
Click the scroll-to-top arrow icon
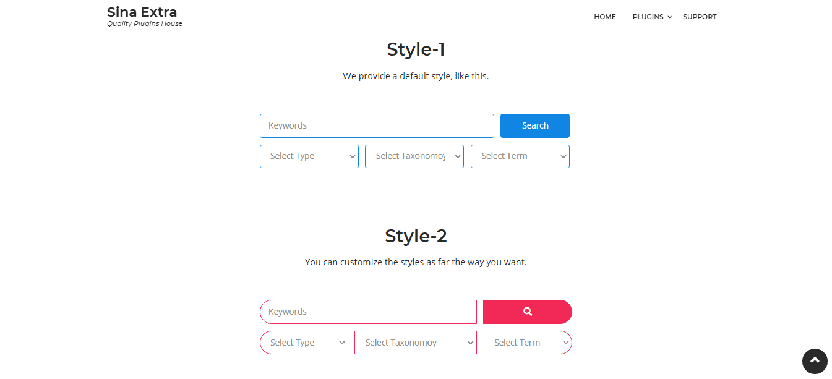pos(814,361)
